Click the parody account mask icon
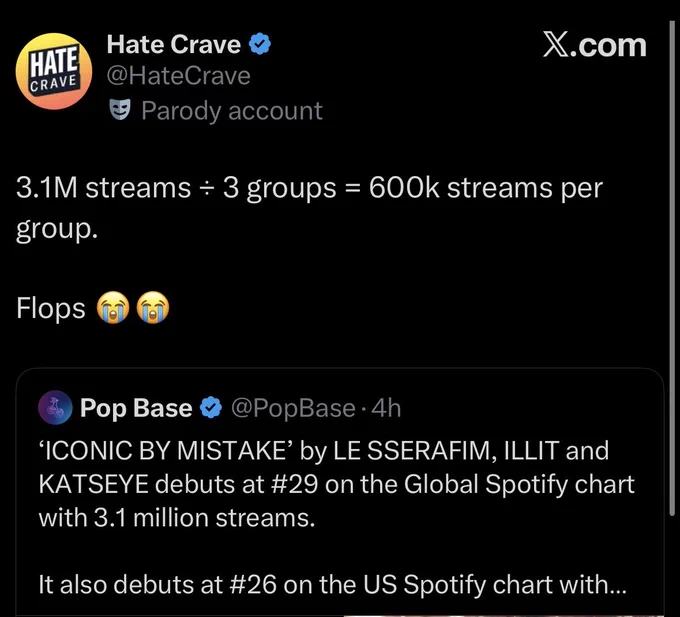The width and height of the screenshot is (680, 617). point(120,110)
